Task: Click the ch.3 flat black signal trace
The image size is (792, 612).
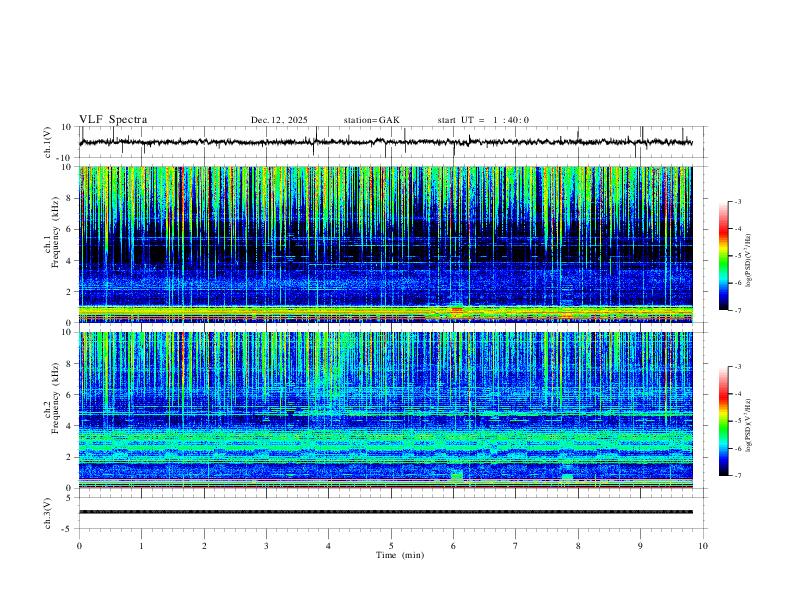Action: tap(385, 512)
